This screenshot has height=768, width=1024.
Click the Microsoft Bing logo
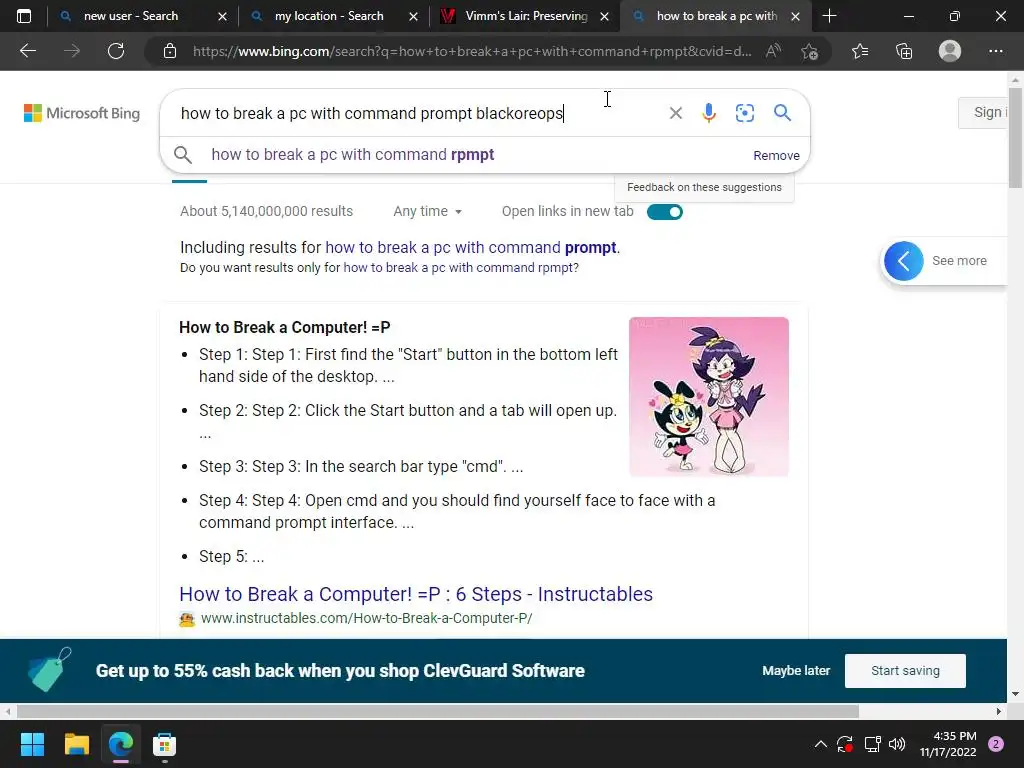pyautogui.click(x=82, y=113)
